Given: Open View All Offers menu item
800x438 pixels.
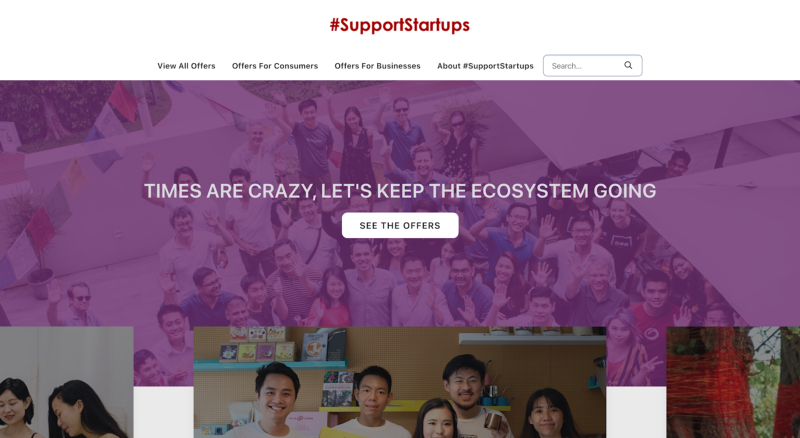Looking at the screenshot, I should pos(186,66).
